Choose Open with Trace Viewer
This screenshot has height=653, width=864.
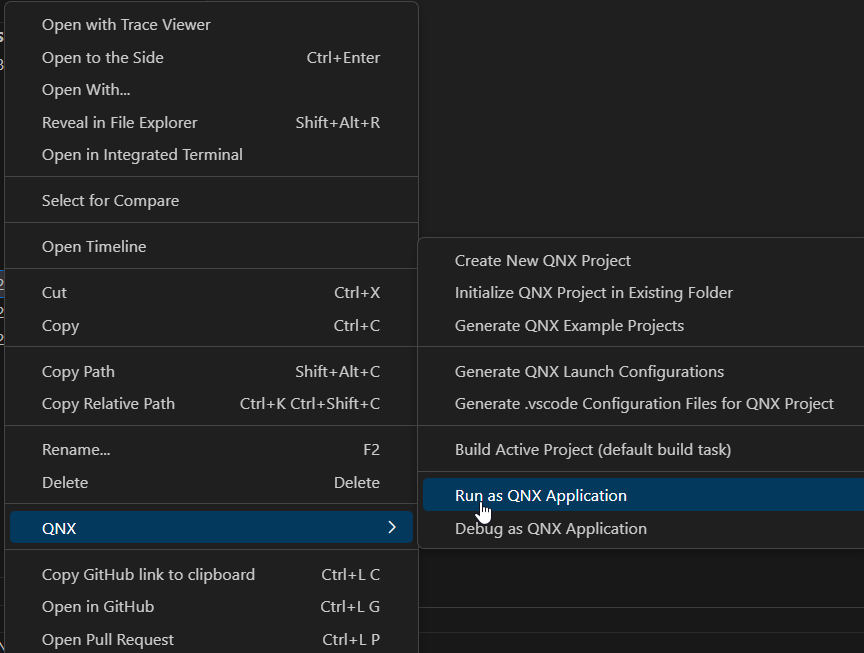(211, 25)
